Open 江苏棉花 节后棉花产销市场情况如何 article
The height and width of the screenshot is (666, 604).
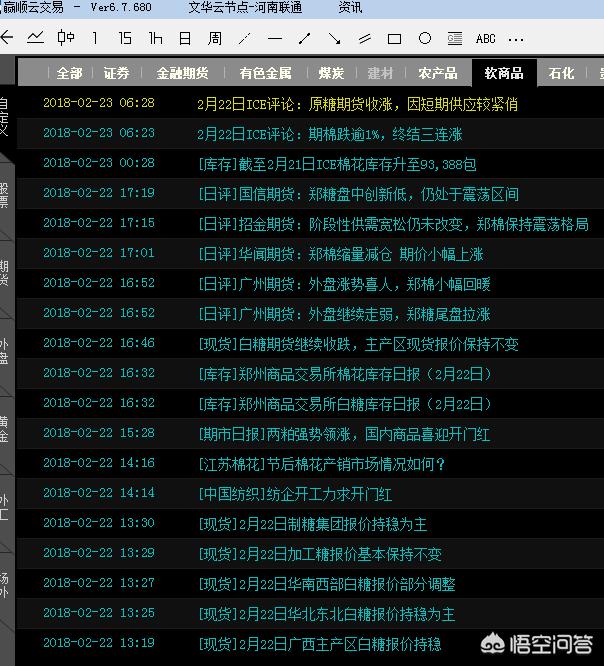coord(321,464)
